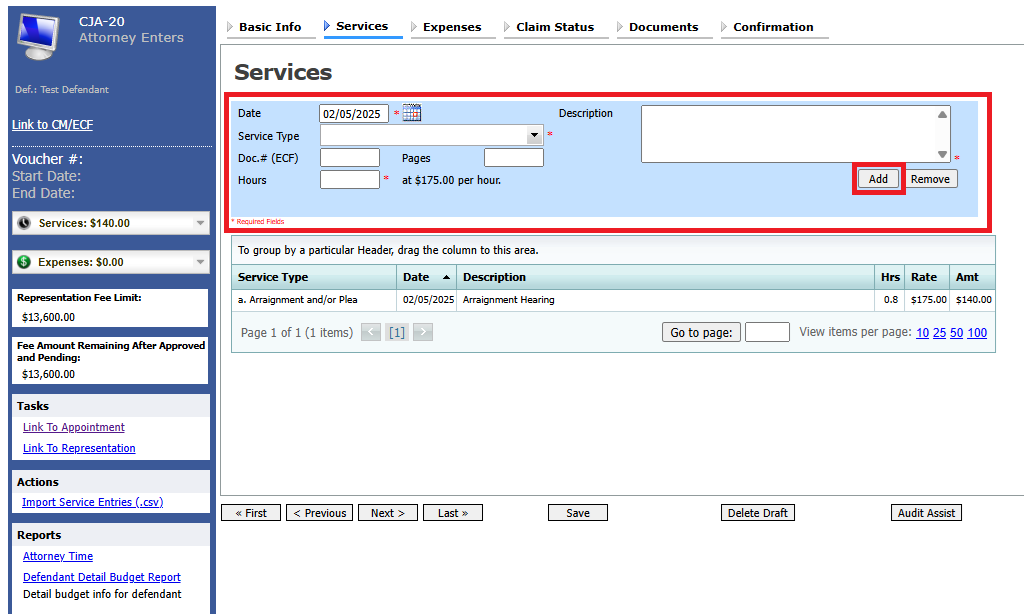Image resolution: width=1024 pixels, height=614 pixels.
Task: Open the Claim Status tab
Action: point(554,27)
